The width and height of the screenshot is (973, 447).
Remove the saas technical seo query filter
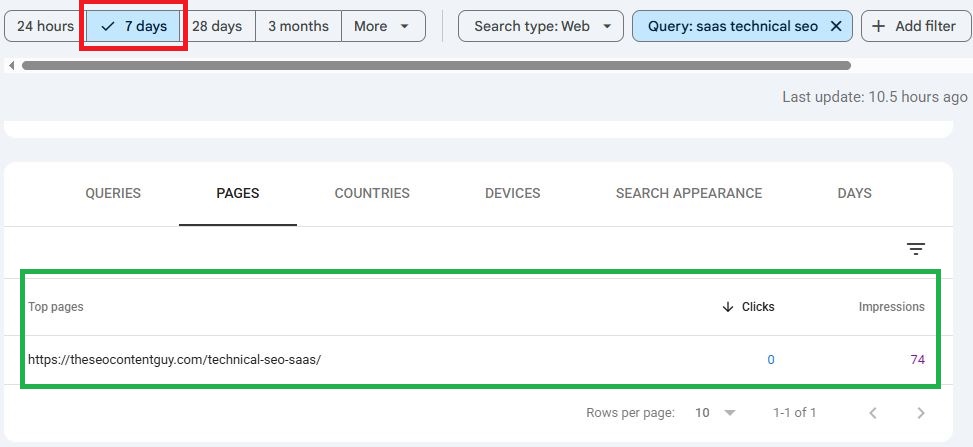836,26
